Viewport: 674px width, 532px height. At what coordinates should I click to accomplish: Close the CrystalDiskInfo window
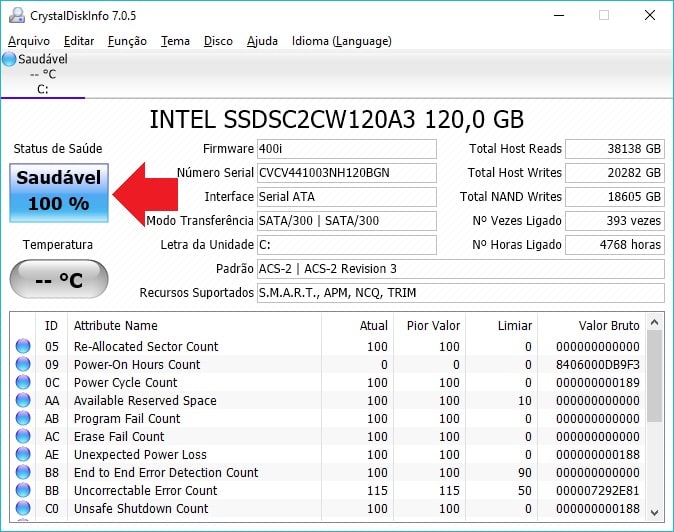[x=650, y=15]
